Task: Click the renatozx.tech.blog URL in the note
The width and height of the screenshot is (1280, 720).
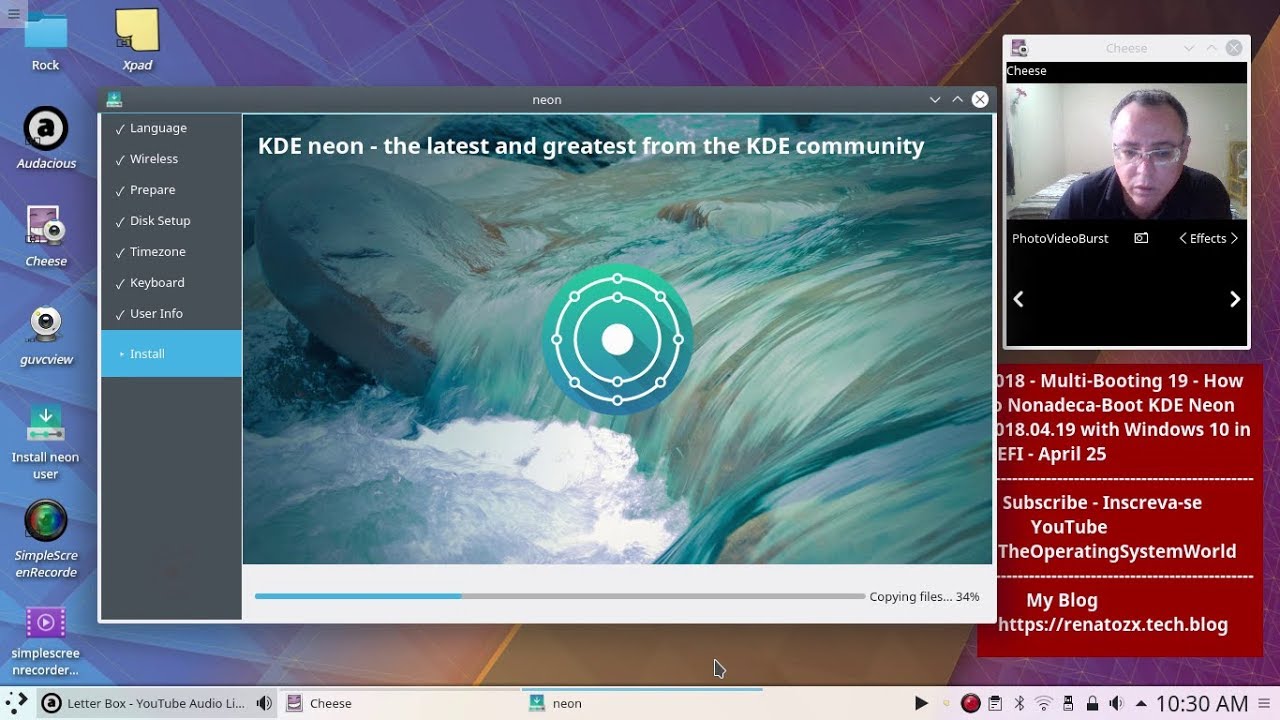Action: (1113, 625)
